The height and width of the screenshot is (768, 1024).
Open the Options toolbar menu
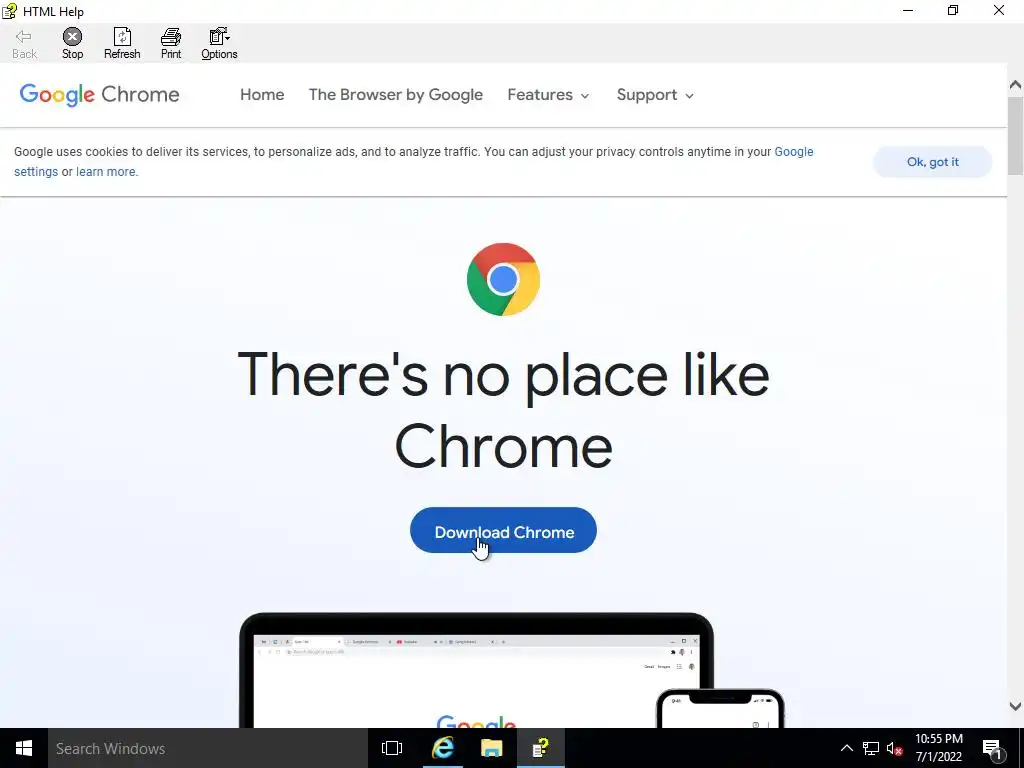pyautogui.click(x=219, y=44)
